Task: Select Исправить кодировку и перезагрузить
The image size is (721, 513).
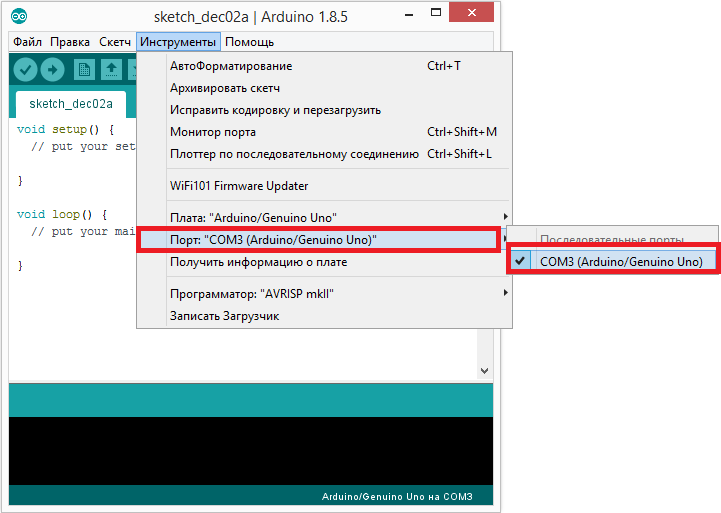Action: 325,110
